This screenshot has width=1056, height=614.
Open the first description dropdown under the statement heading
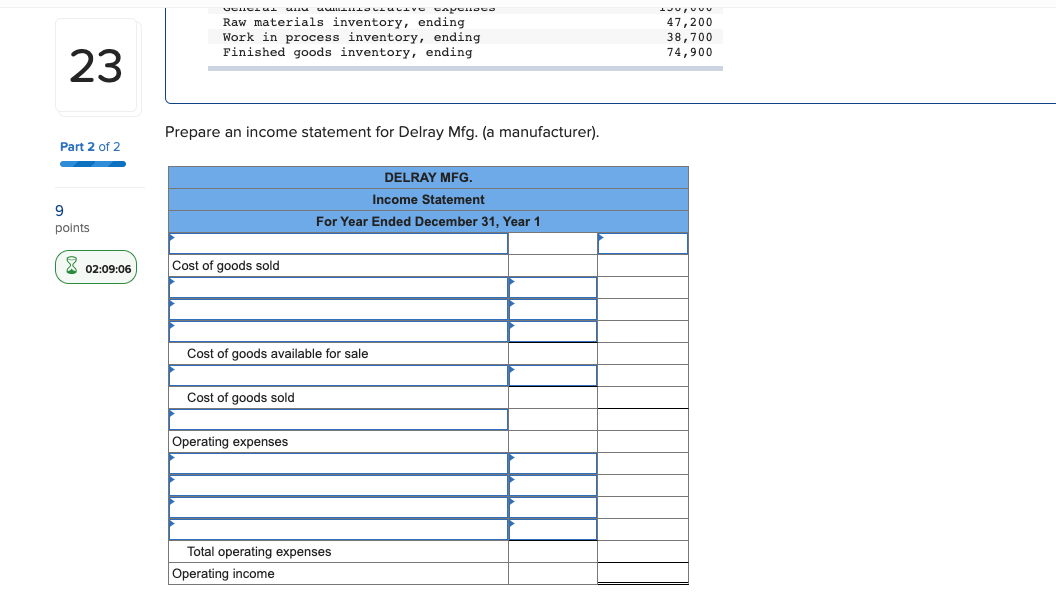tap(338, 242)
